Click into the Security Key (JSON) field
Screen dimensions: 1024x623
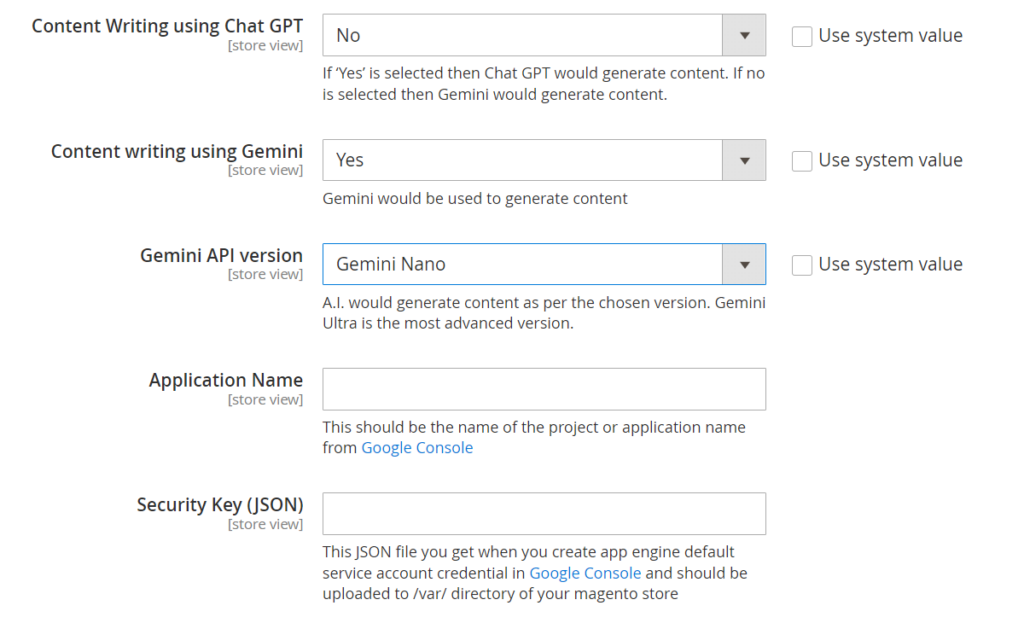pyautogui.click(x=544, y=513)
